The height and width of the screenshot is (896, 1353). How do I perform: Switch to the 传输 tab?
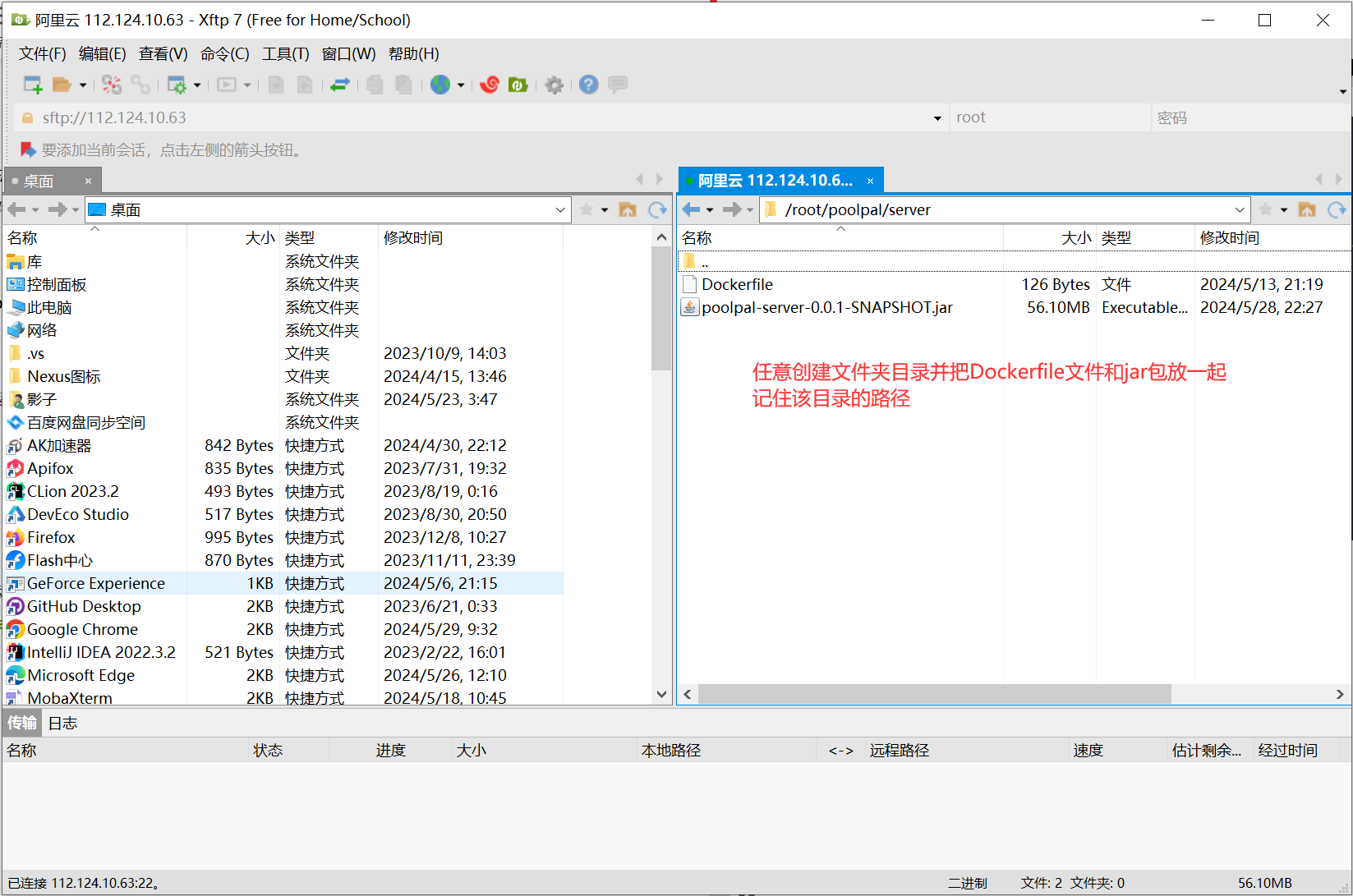tap(22, 723)
